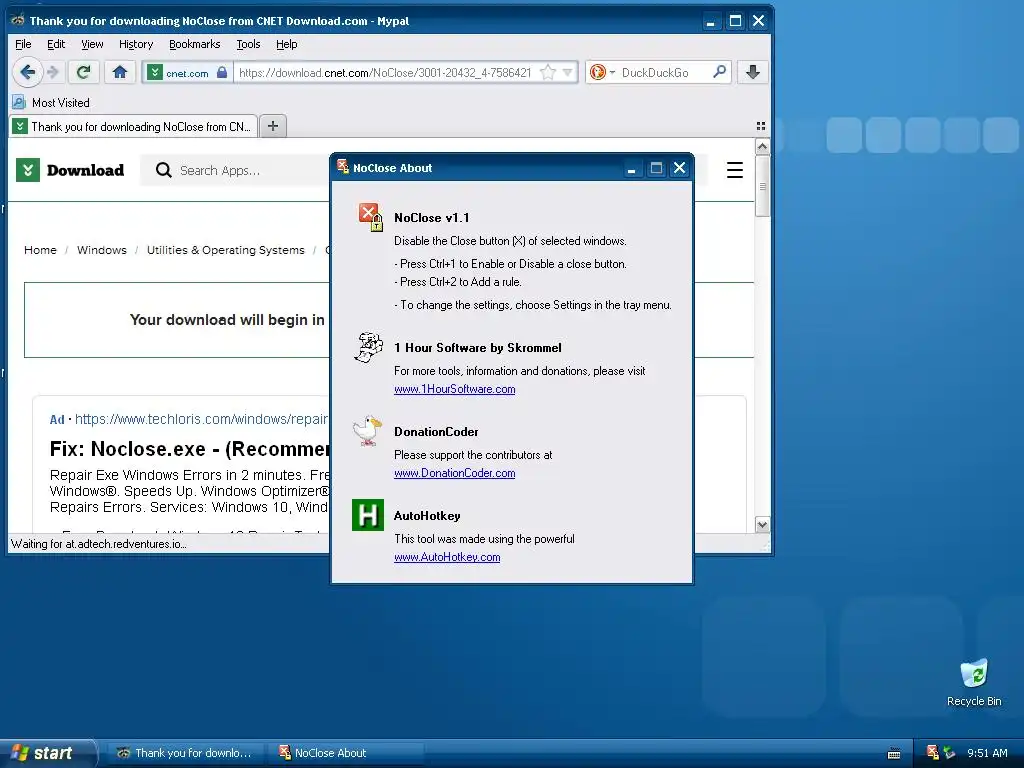Screen dimensions: 1024x768
Task: Open the Tools menu
Action: pos(248,44)
